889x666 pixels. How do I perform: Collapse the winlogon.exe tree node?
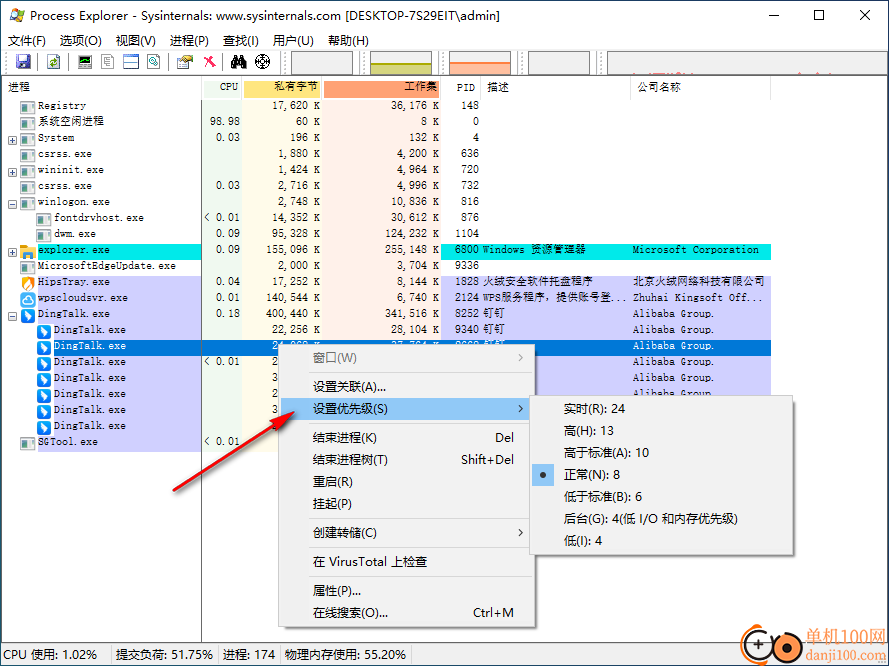tap(12, 203)
